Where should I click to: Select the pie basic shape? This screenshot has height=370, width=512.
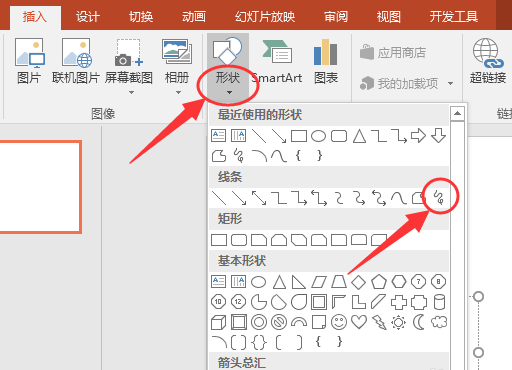[x=259, y=302]
